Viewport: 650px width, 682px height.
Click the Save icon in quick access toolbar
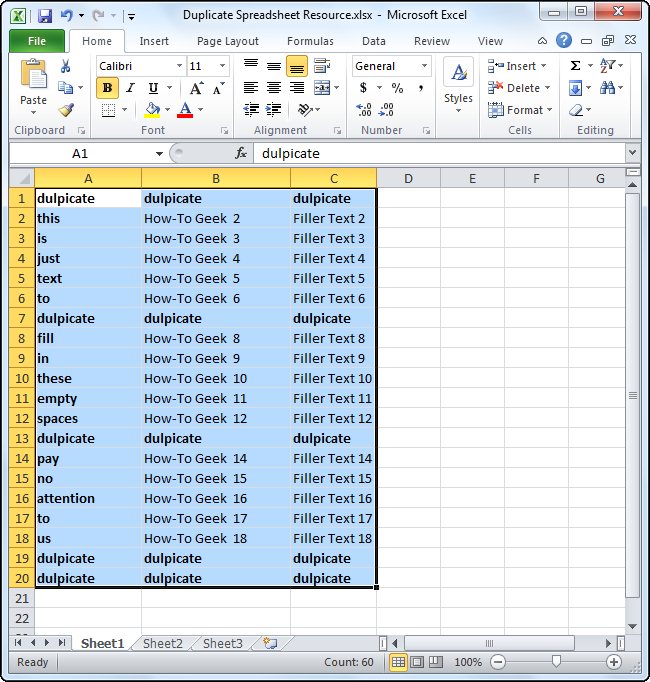point(45,16)
